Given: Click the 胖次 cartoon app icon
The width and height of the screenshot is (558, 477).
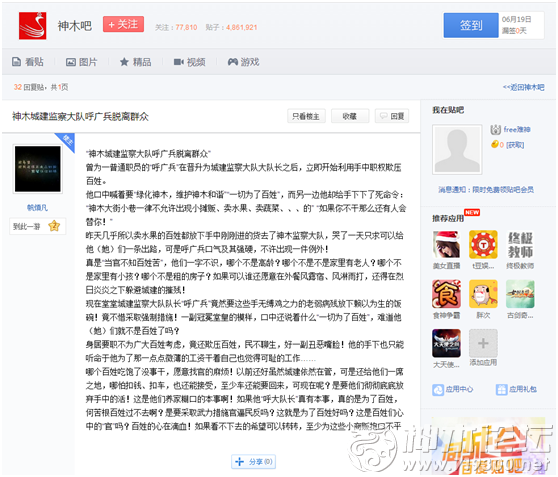Looking at the screenshot, I should pos(483,294).
